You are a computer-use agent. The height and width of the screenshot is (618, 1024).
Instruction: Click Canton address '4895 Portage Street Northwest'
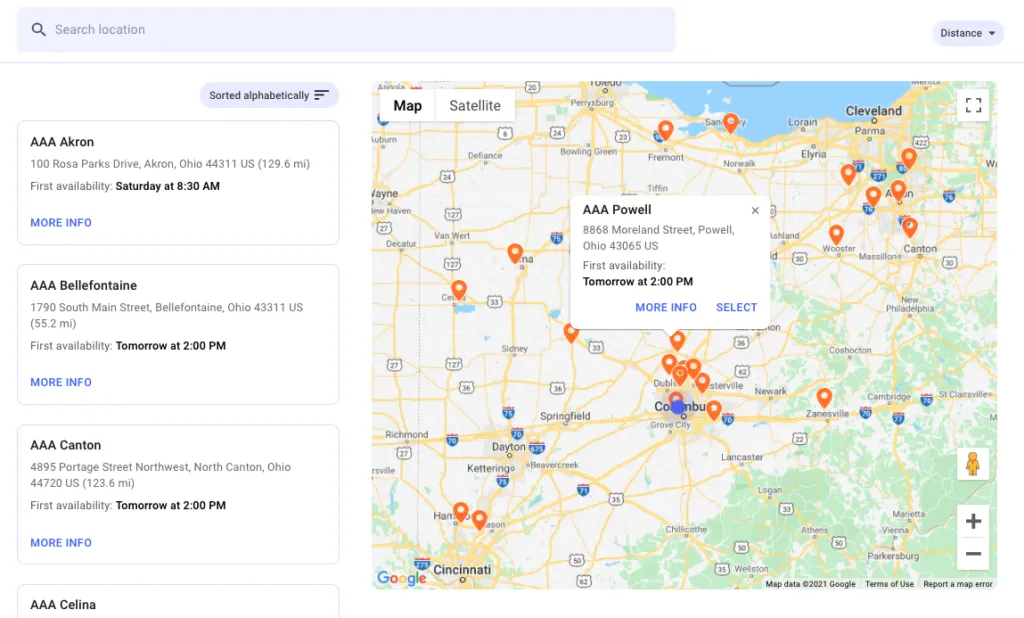click(x=110, y=467)
